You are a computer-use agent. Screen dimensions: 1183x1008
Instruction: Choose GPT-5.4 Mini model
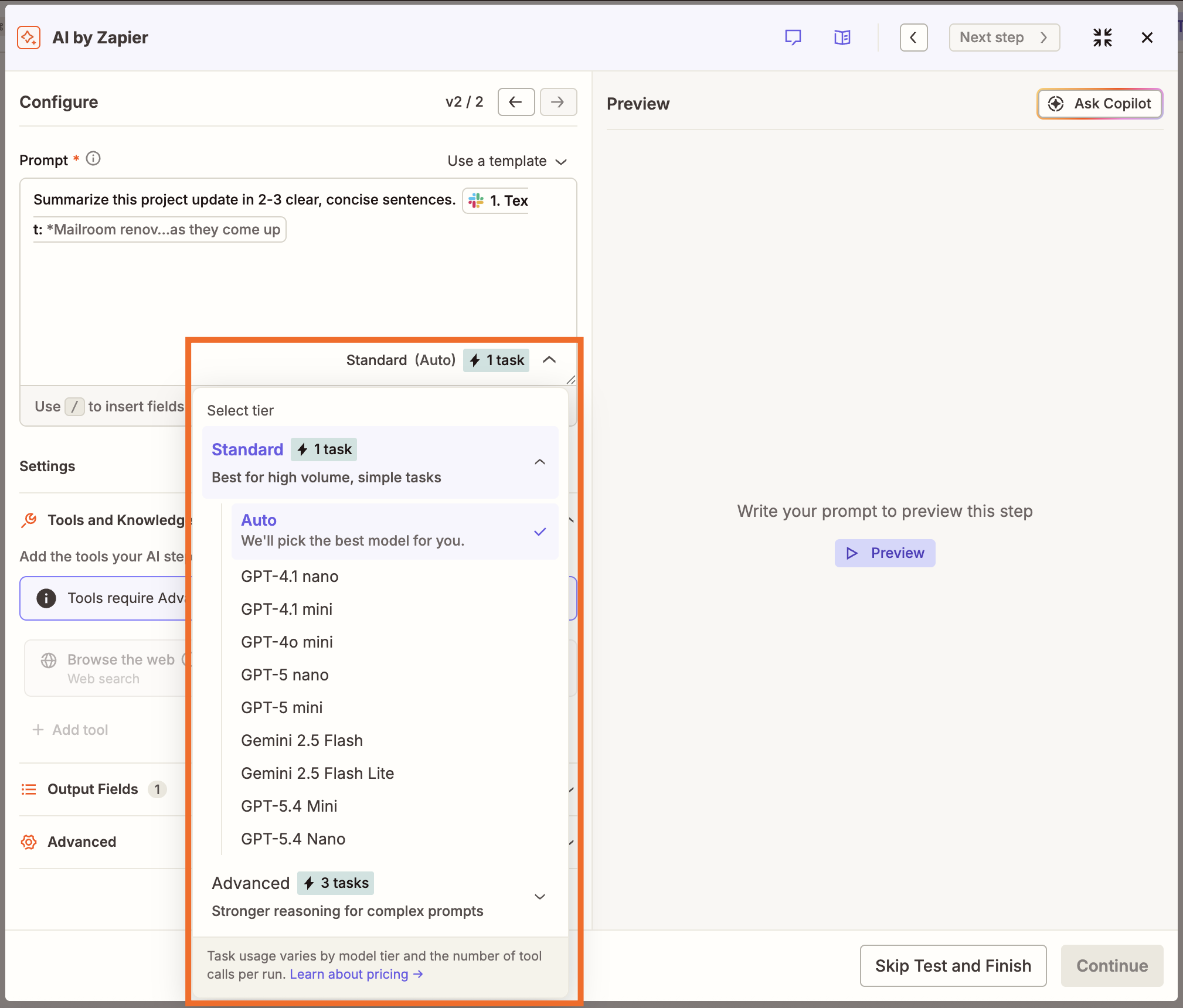[289, 806]
